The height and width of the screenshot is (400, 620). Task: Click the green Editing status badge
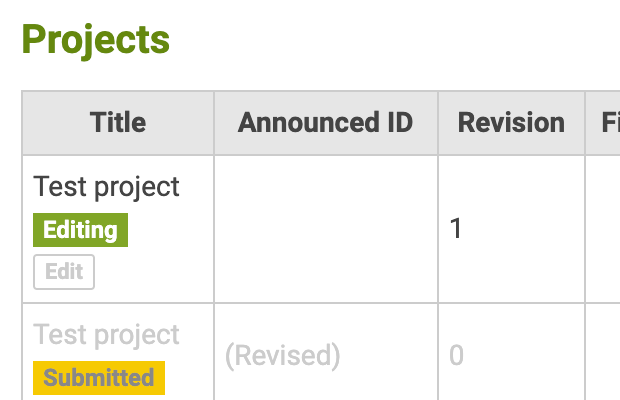click(x=80, y=230)
